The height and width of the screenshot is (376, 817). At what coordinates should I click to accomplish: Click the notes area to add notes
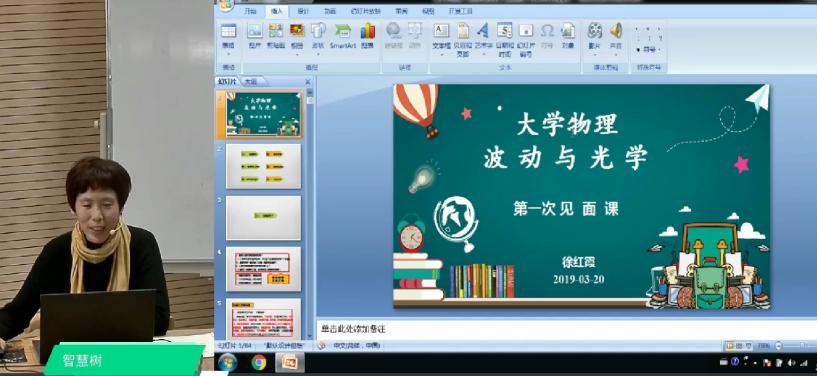pyautogui.click(x=566, y=330)
